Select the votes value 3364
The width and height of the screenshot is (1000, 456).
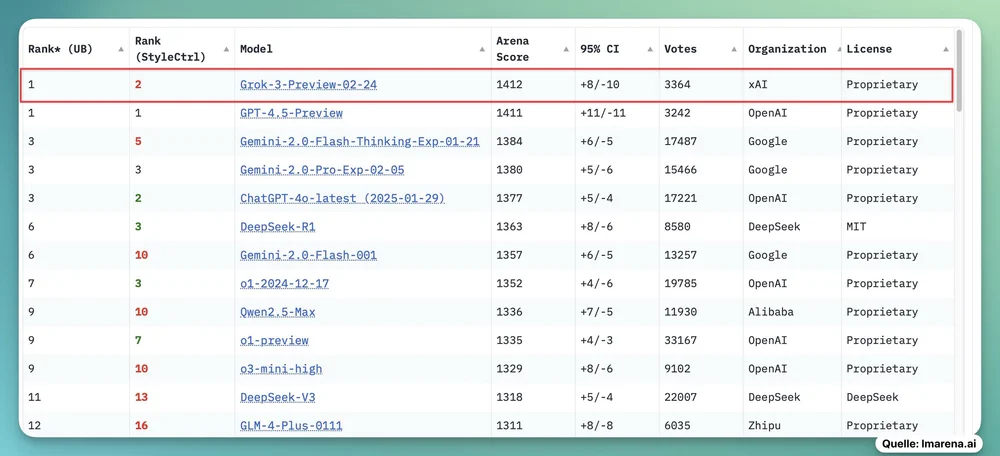[677, 84]
